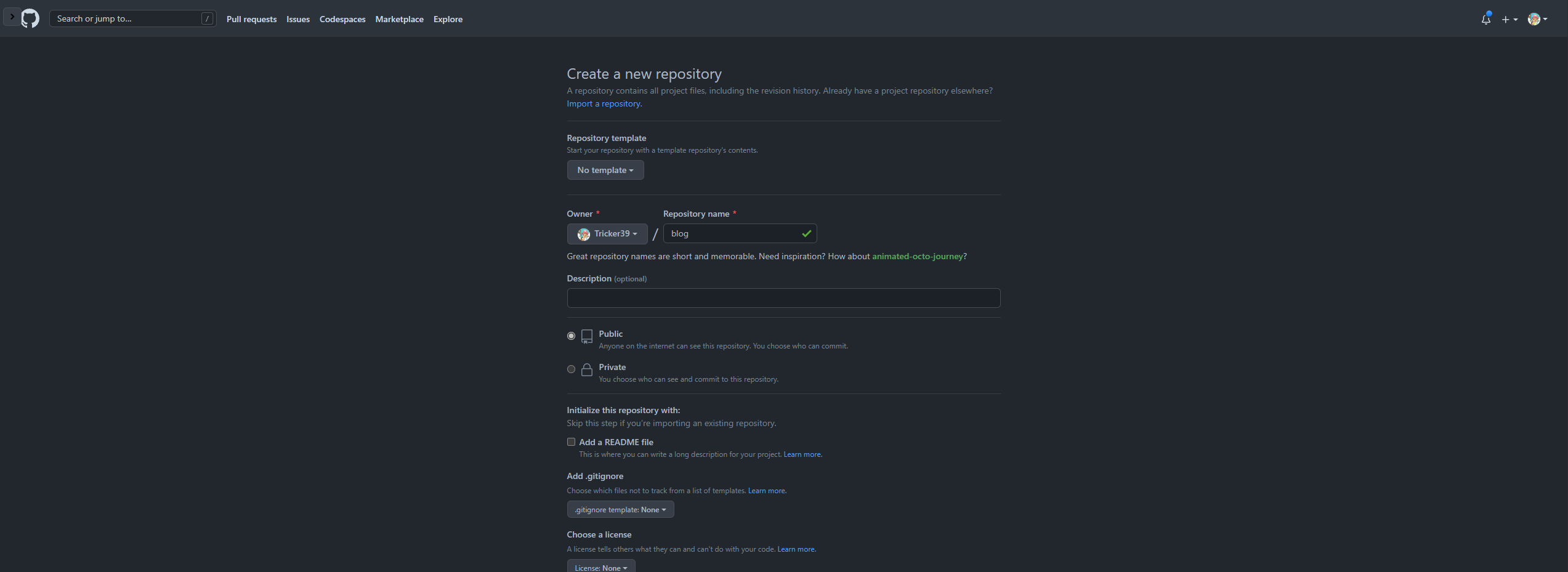
Task: Check the Add a README file checkbox
Action: pyautogui.click(x=571, y=442)
